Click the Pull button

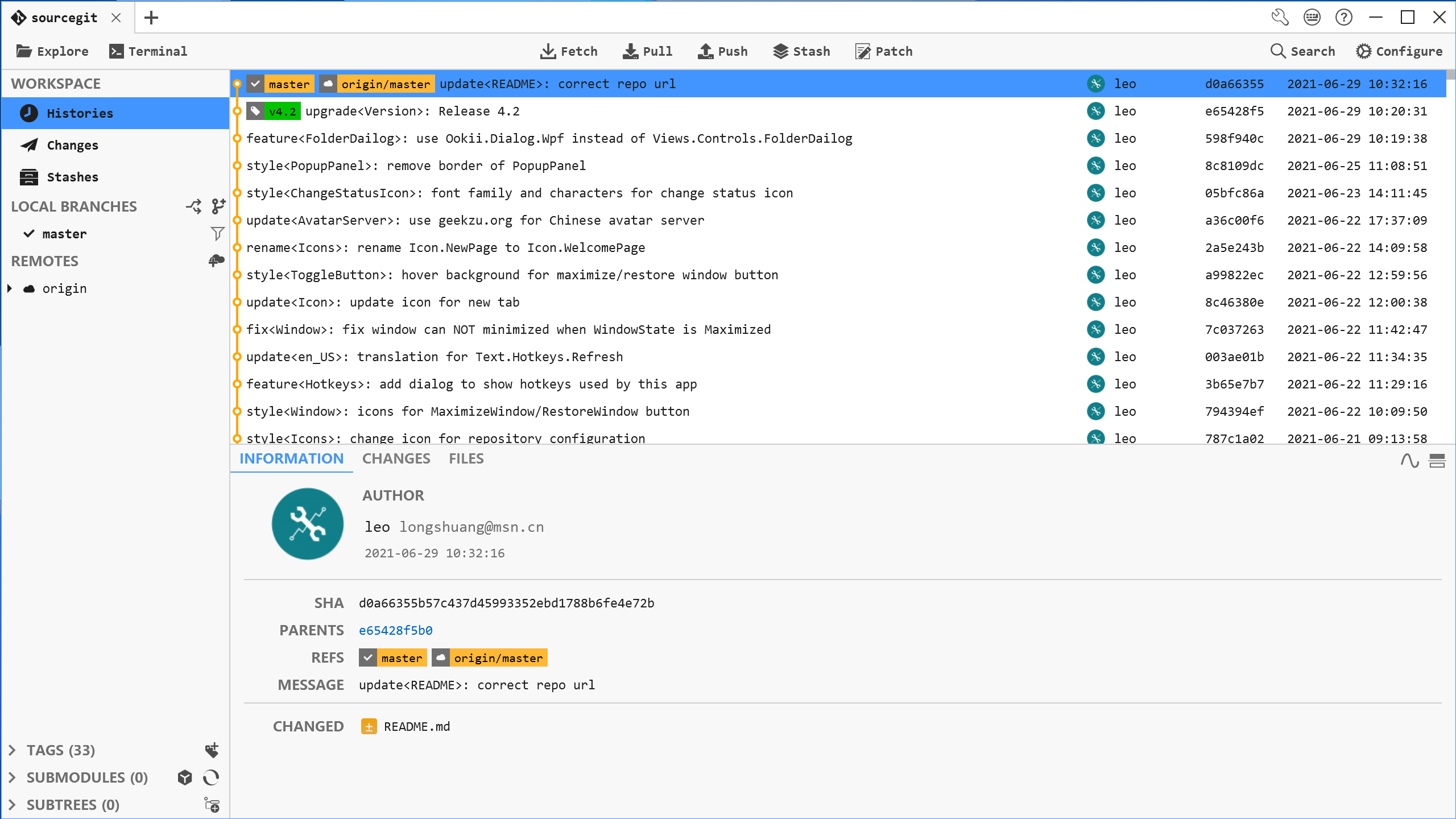(x=647, y=51)
